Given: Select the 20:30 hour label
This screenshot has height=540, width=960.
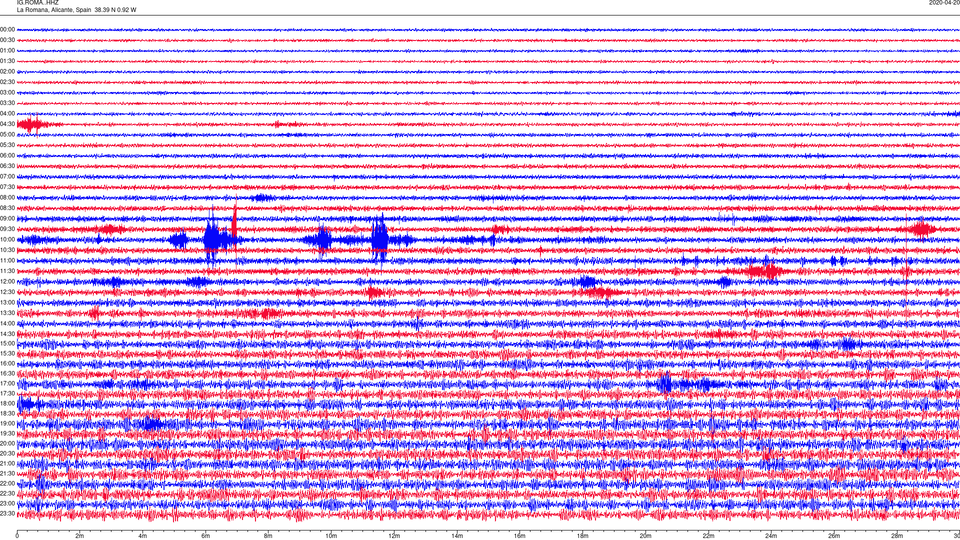Looking at the screenshot, I should point(7,454).
